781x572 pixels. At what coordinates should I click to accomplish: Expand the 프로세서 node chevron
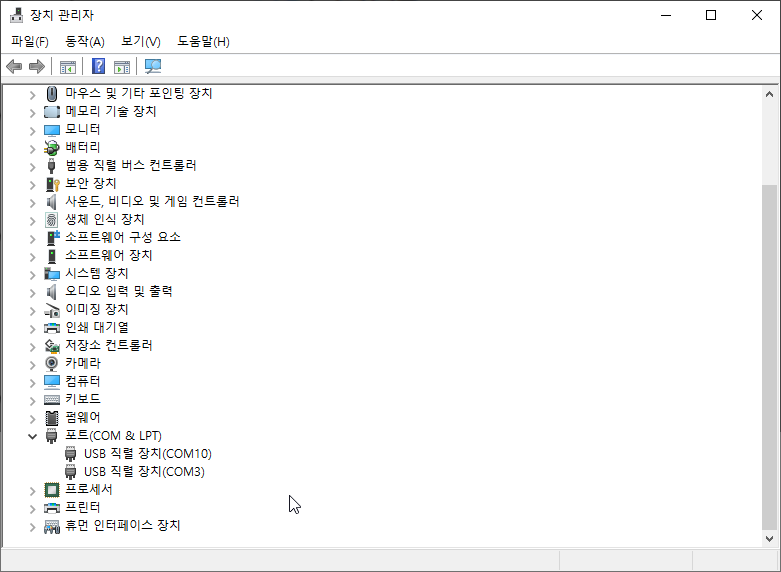click(32, 491)
